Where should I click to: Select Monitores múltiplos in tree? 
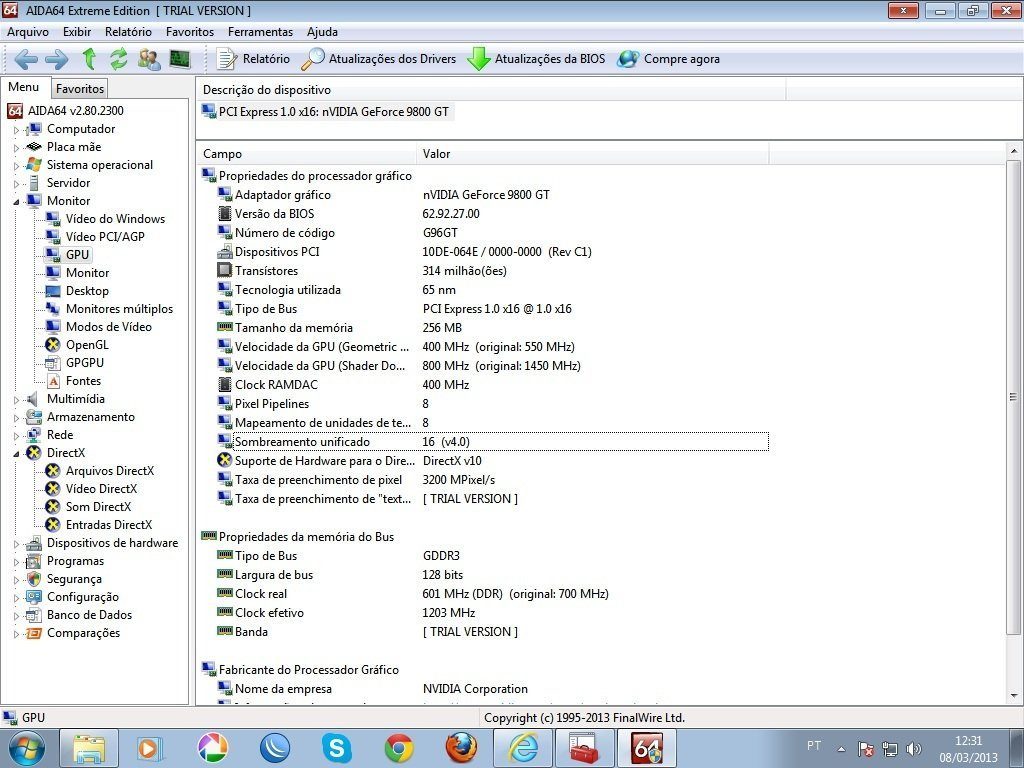[120, 309]
